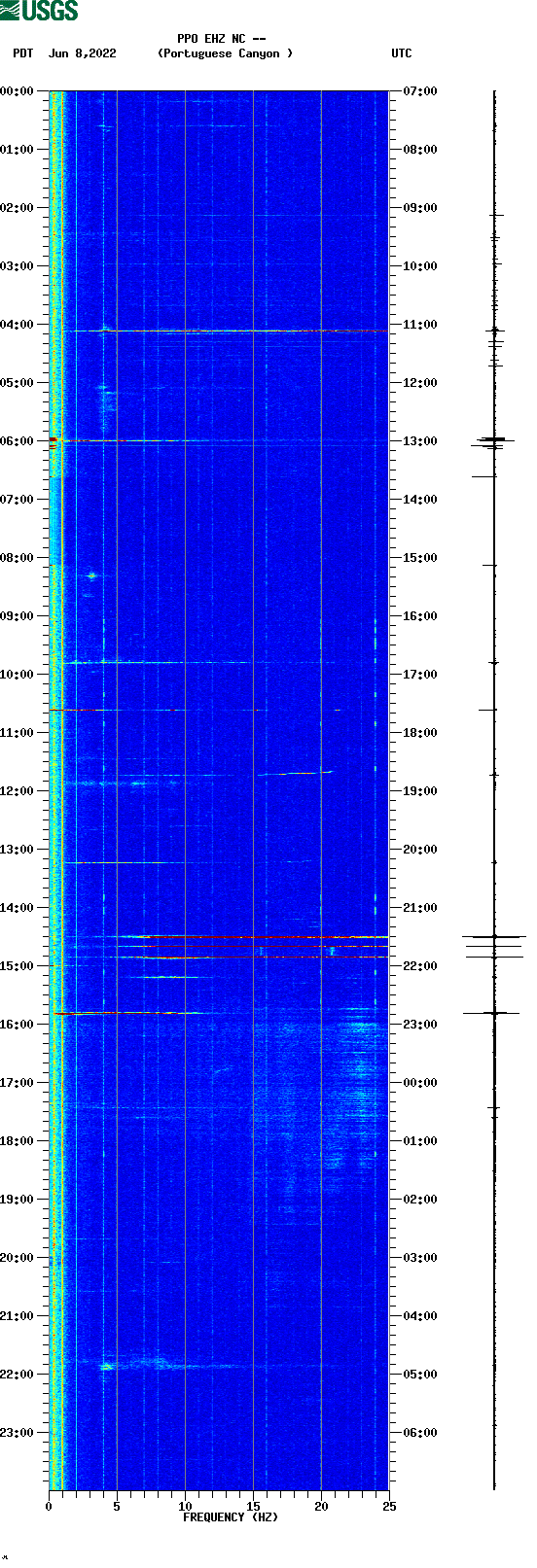Image resolution: width=537 pixels, height=1568 pixels.
Task: Click the PDT time label '16:00'
Action: 17,1025
